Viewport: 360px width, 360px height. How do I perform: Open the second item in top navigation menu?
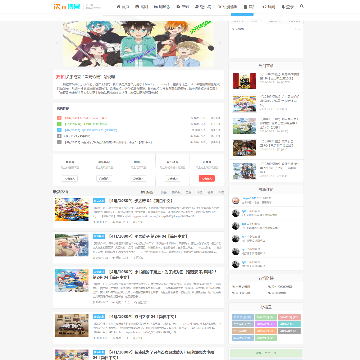pyautogui.click(x=141, y=7)
